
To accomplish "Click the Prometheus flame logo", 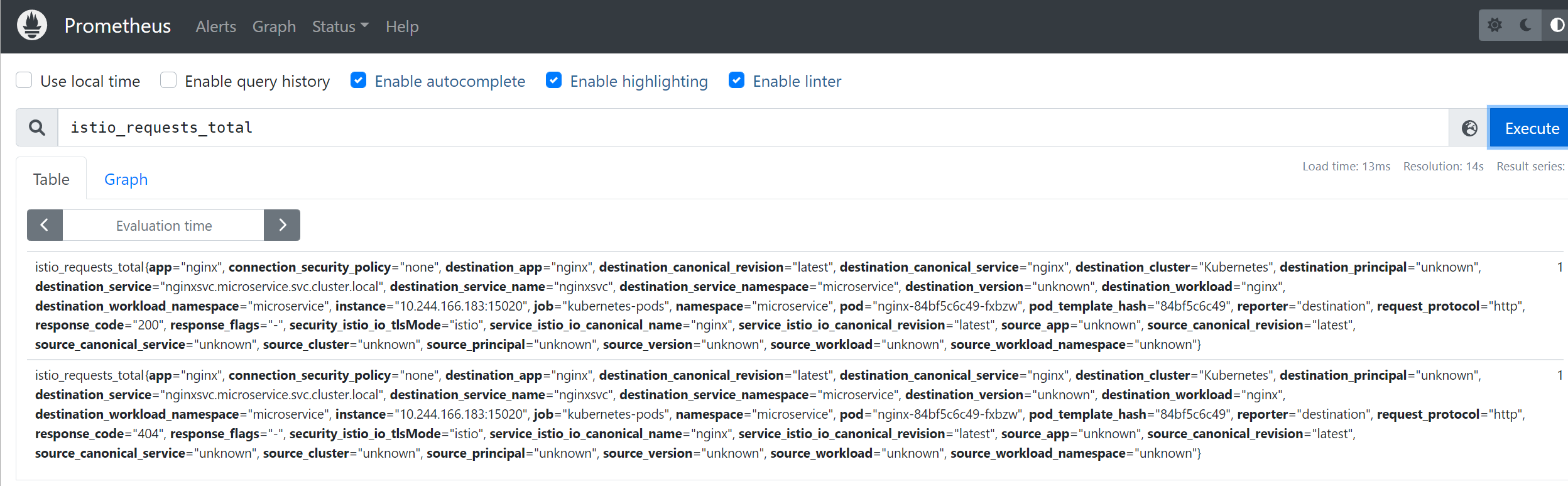I will coord(32,25).
